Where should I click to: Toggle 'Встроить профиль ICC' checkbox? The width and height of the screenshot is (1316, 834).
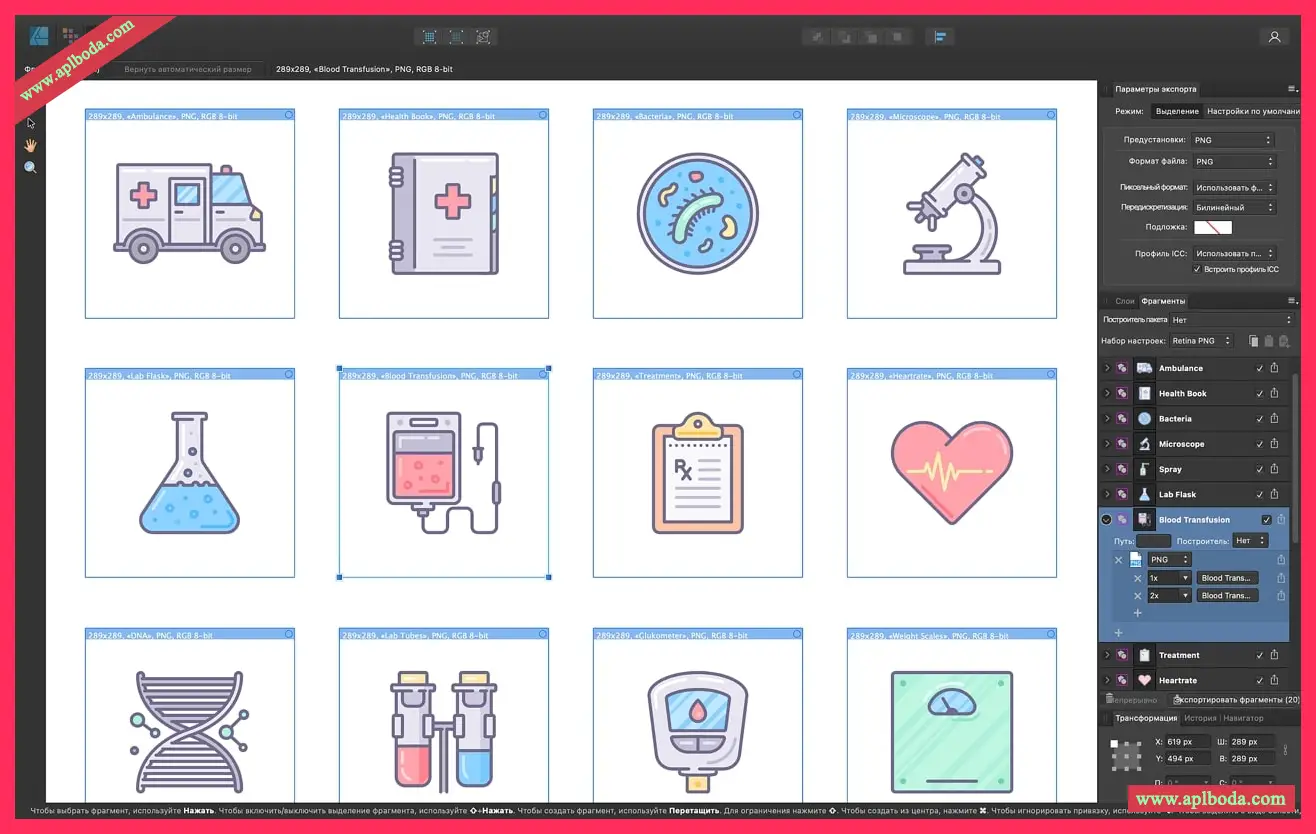tap(1197, 270)
